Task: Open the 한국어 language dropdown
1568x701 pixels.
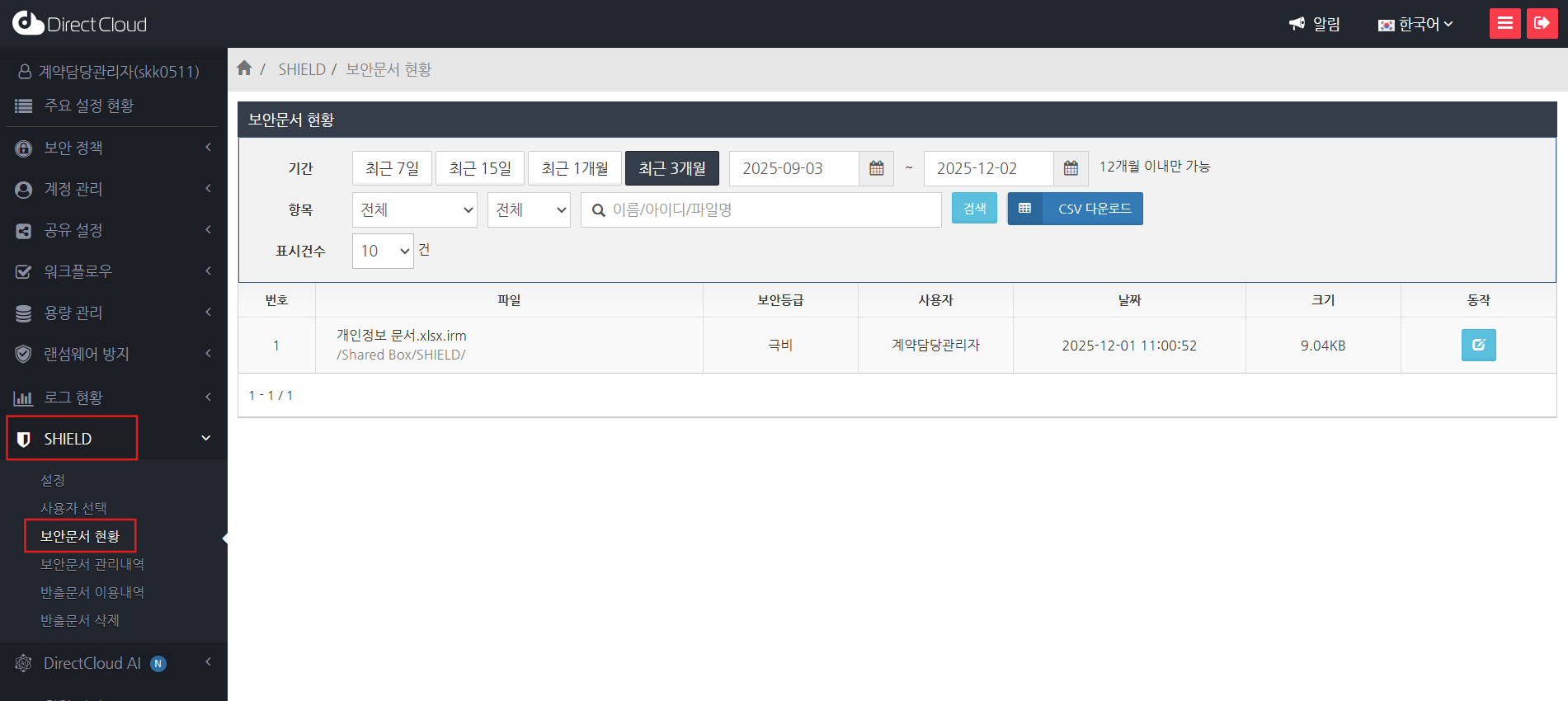Action: click(x=1415, y=24)
